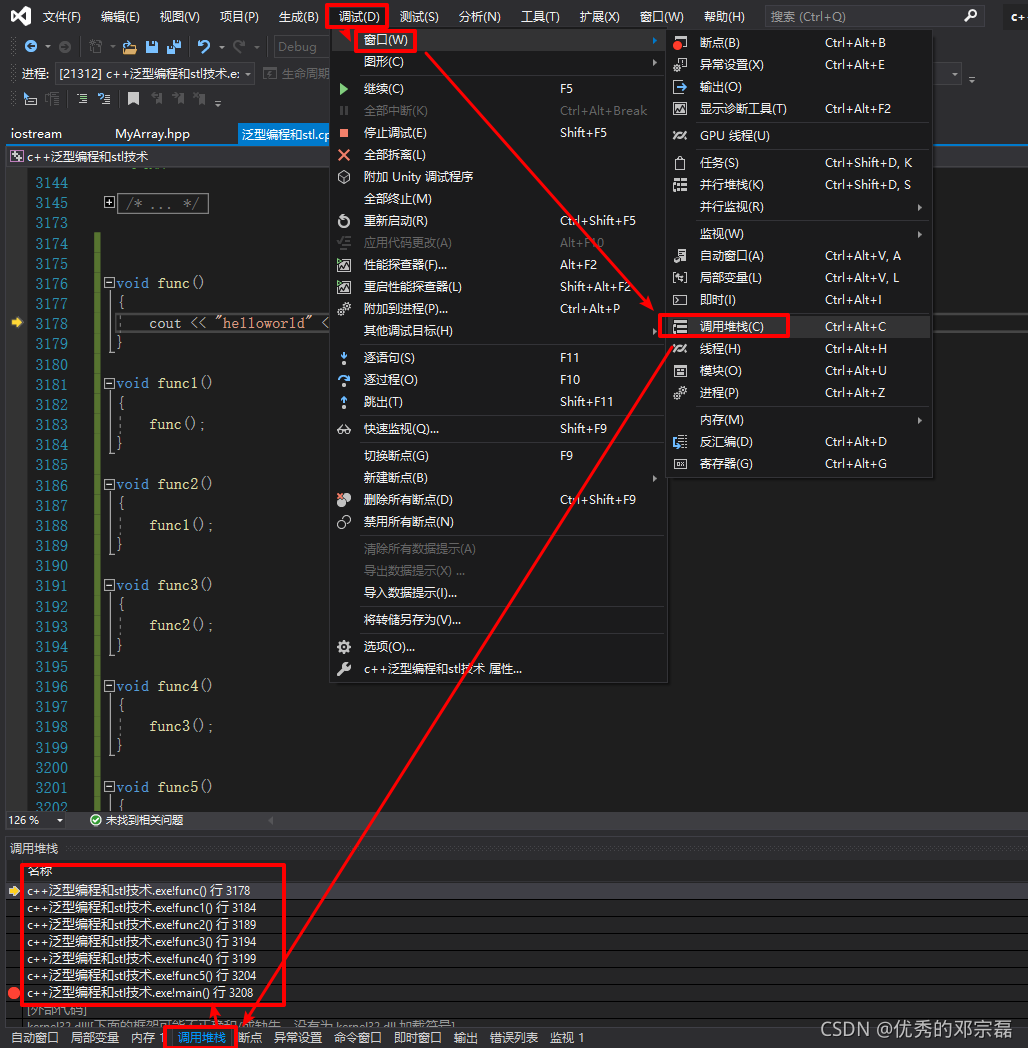The width and height of the screenshot is (1028, 1048).
Task: Collapse the void func() code block
Action: point(109,283)
